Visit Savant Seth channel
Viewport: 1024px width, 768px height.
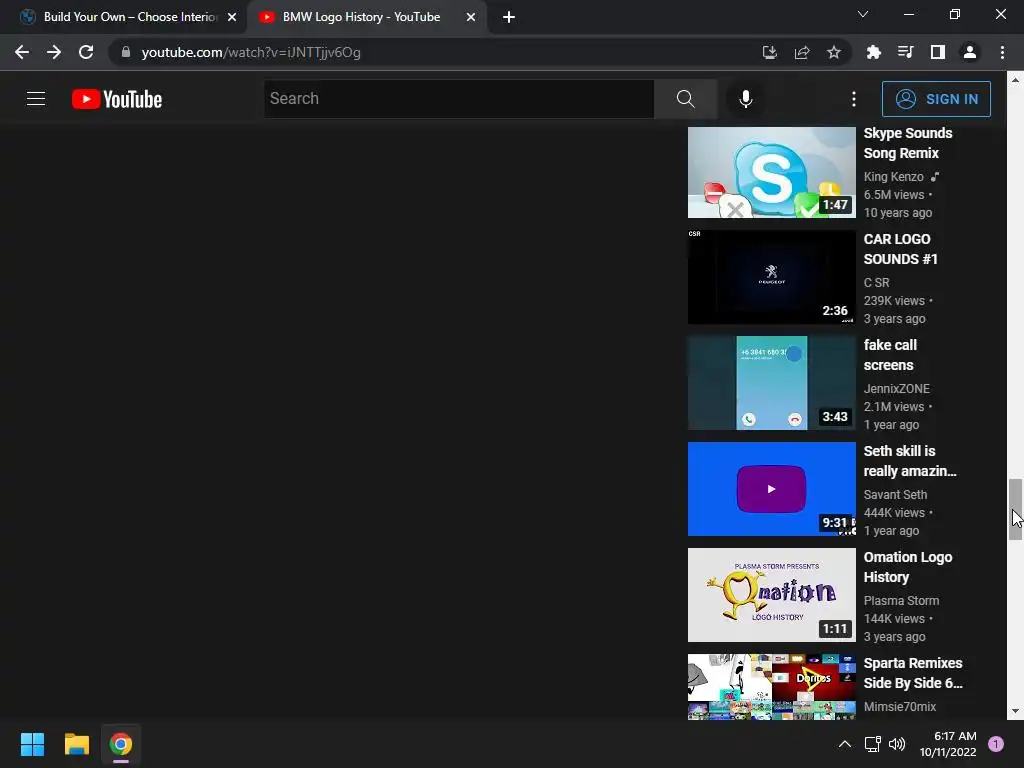coord(895,494)
